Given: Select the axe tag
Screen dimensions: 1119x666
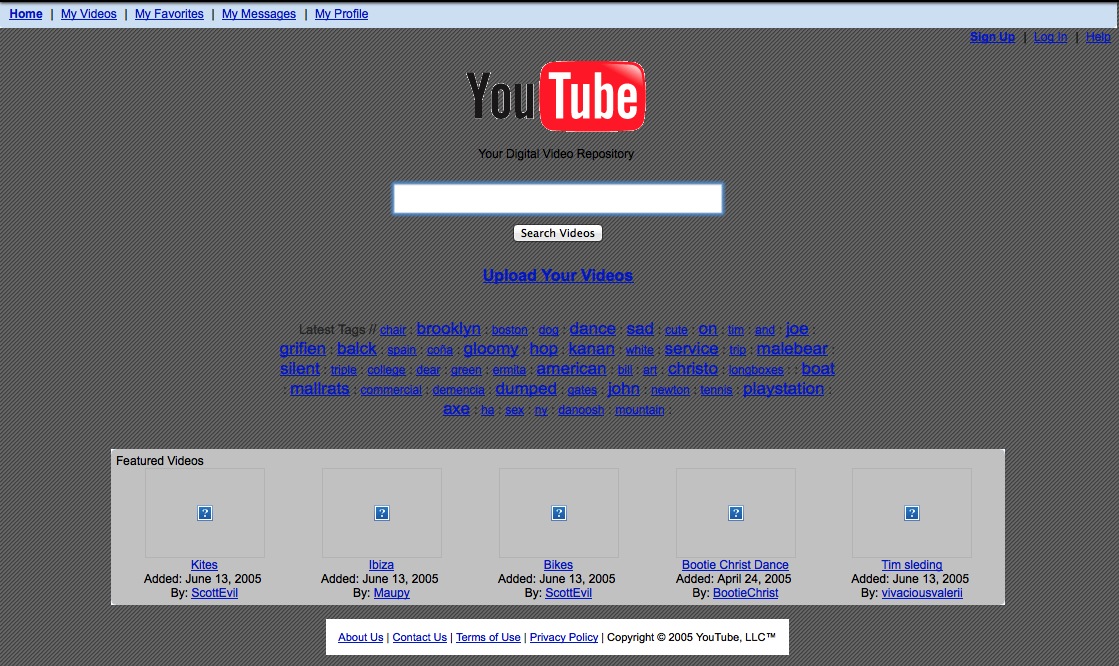Looking at the screenshot, I should tap(456, 408).
